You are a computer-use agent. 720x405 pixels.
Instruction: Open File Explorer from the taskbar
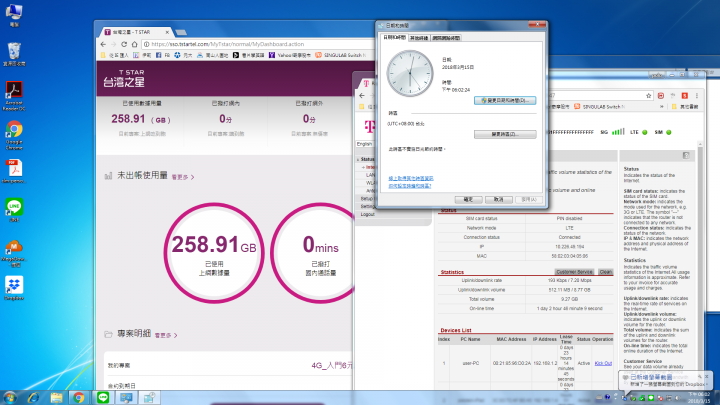click(56, 398)
